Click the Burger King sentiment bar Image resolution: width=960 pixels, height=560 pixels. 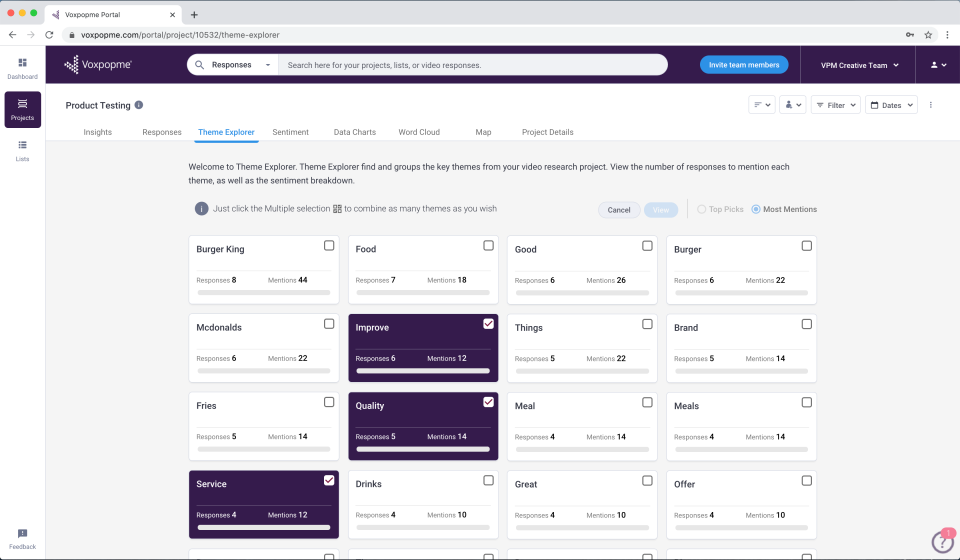click(264, 293)
